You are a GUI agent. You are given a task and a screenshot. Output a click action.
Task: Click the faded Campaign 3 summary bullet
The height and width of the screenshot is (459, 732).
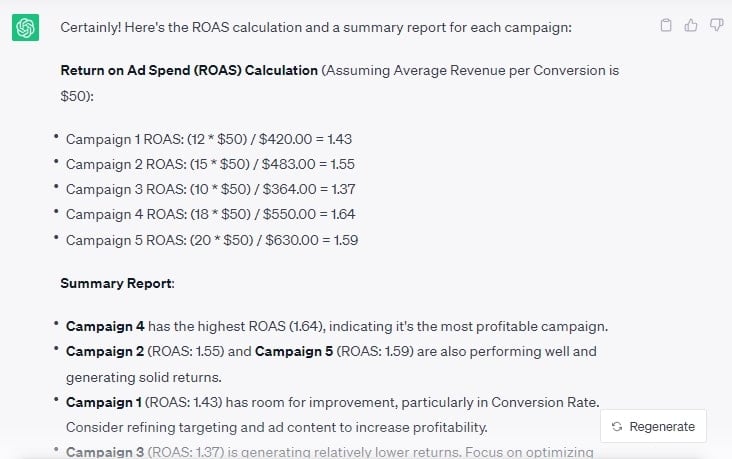pos(104,452)
